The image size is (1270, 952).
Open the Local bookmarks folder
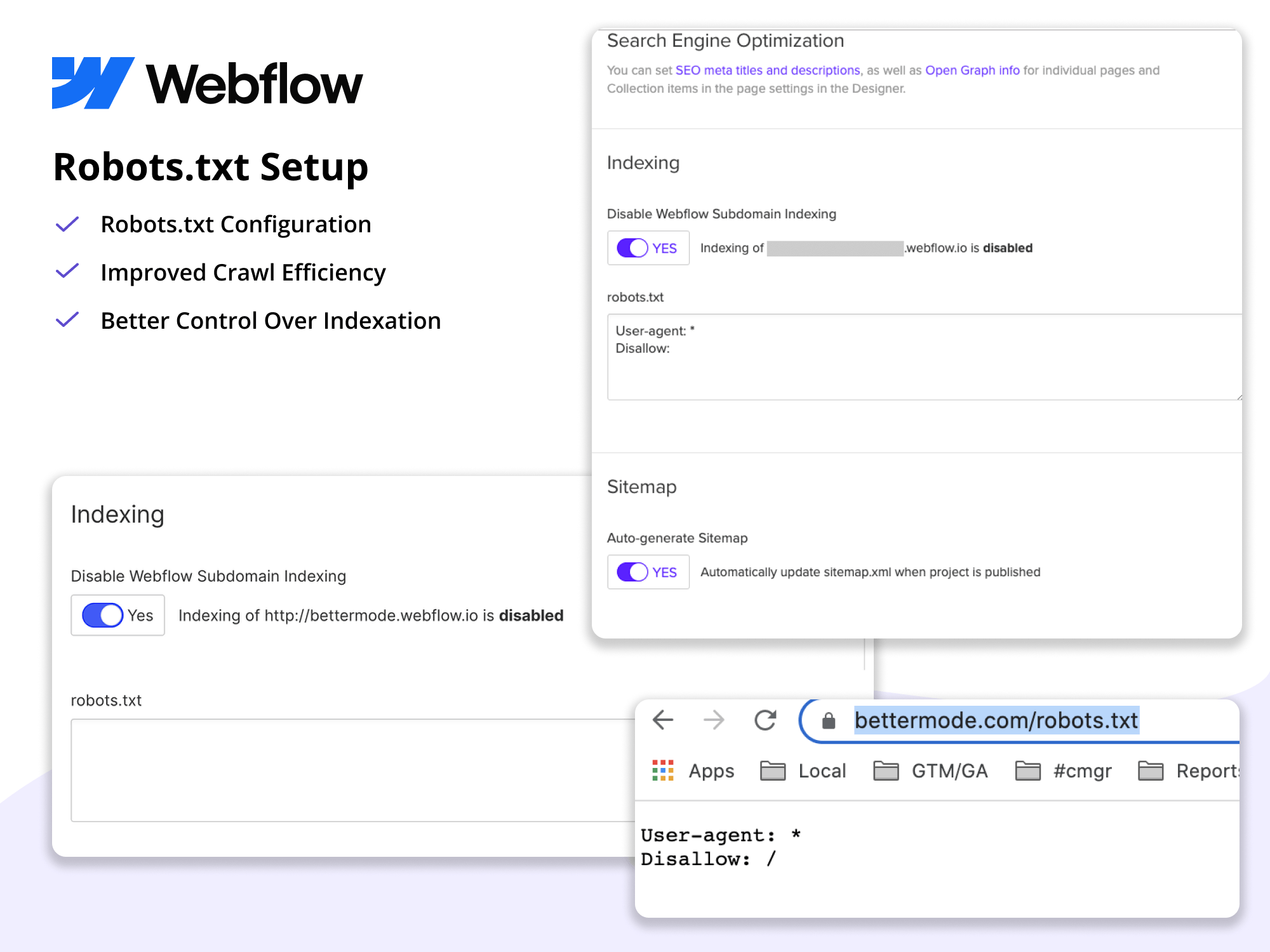click(803, 770)
